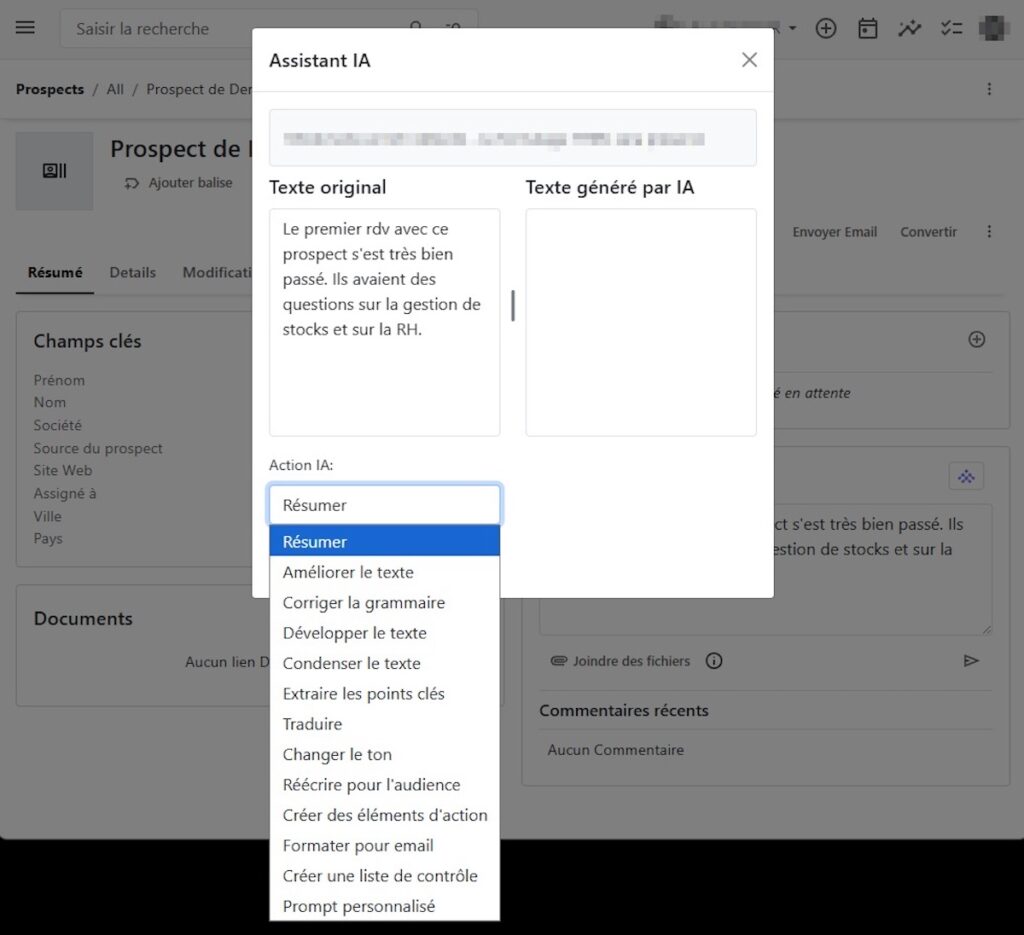Image resolution: width=1024 pixels, height=935 pixels.
Task: Pick 'Prompt personnalisé' option
Action: pos(359,906)
